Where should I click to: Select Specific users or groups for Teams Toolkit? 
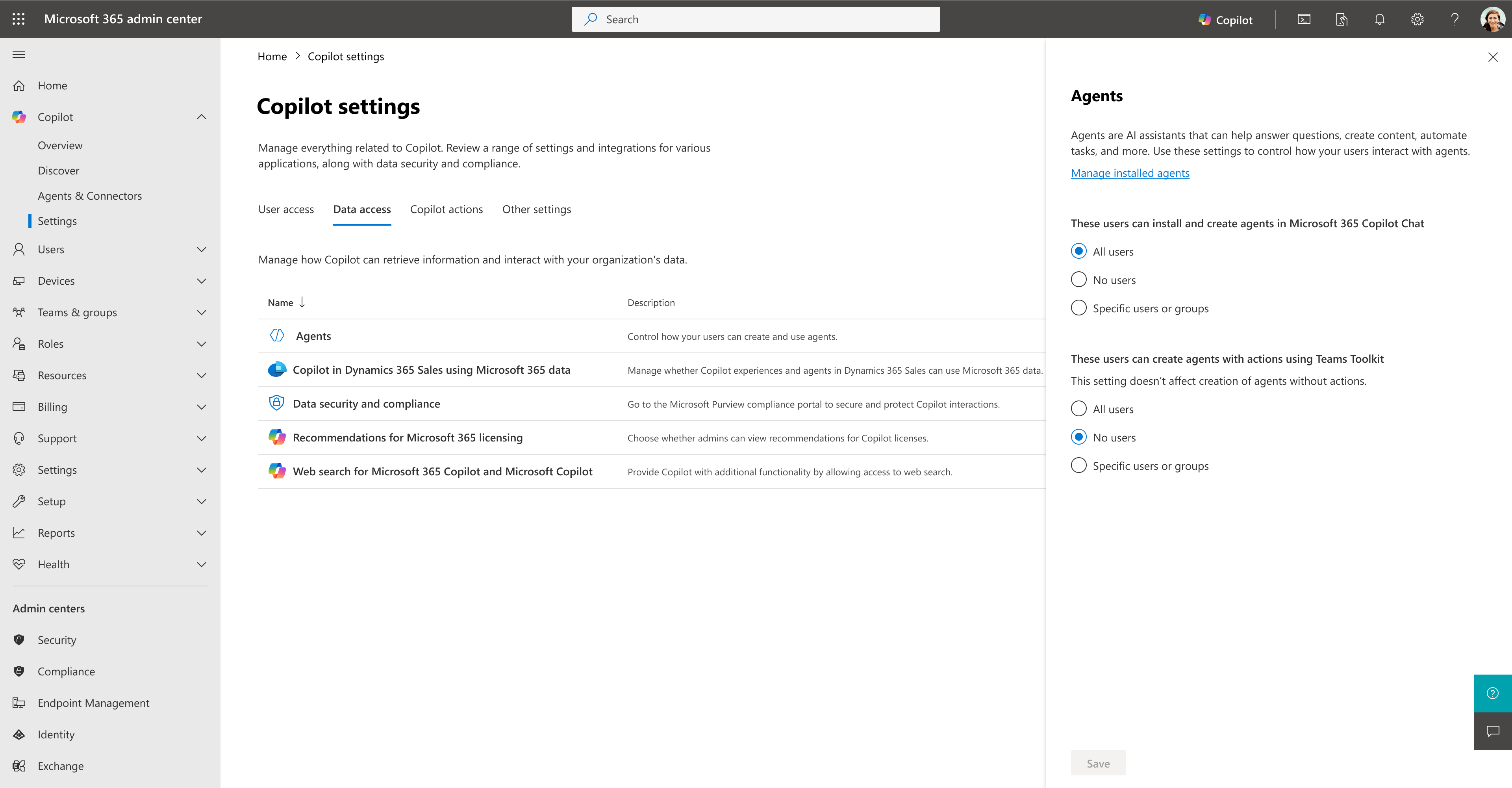coord(1079,465)
